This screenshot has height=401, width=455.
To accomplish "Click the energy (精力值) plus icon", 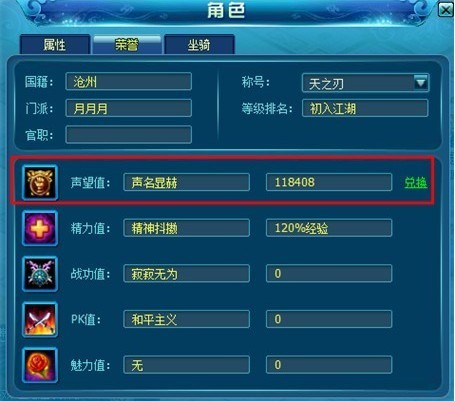I will [x=40, y=228].
